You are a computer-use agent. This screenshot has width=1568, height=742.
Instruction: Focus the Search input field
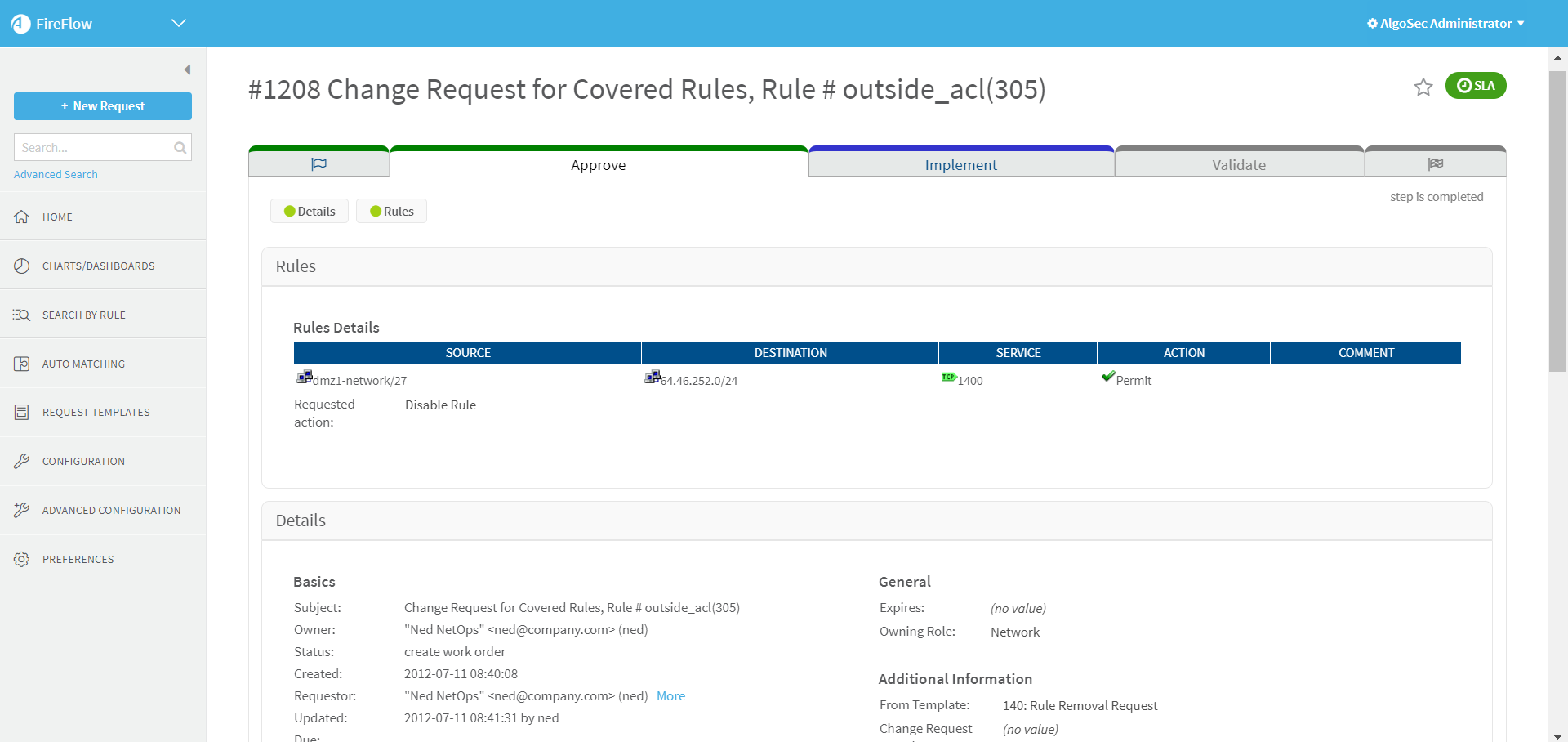91,148
